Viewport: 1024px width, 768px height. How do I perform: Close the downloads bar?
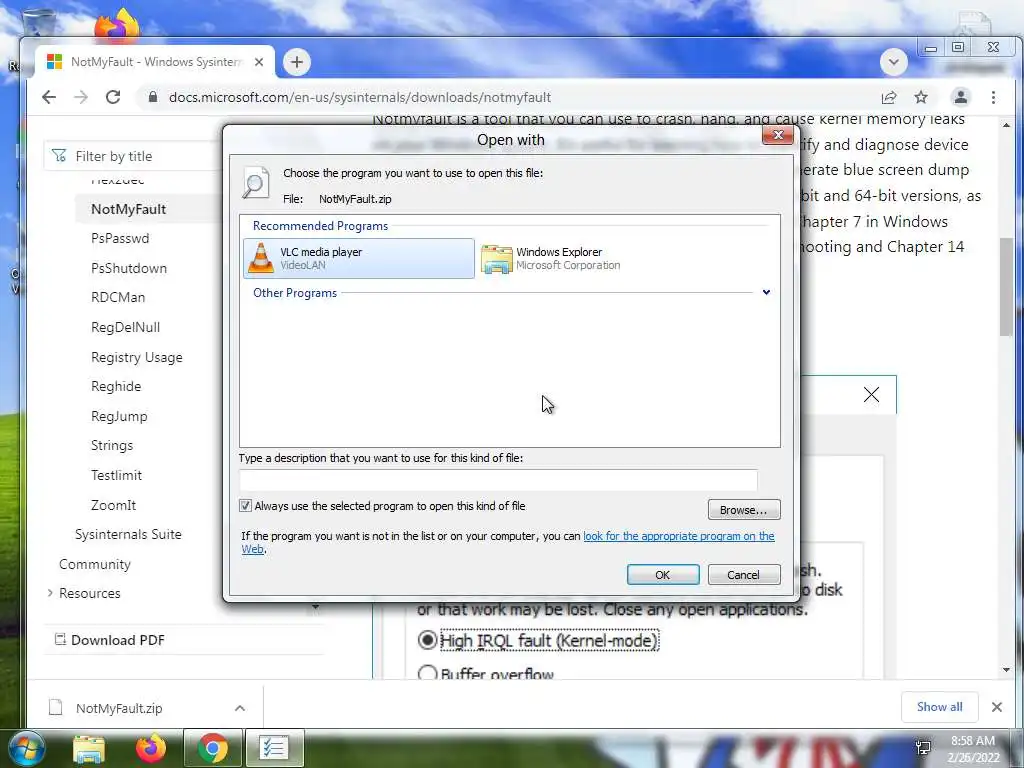tap(997, 707)
